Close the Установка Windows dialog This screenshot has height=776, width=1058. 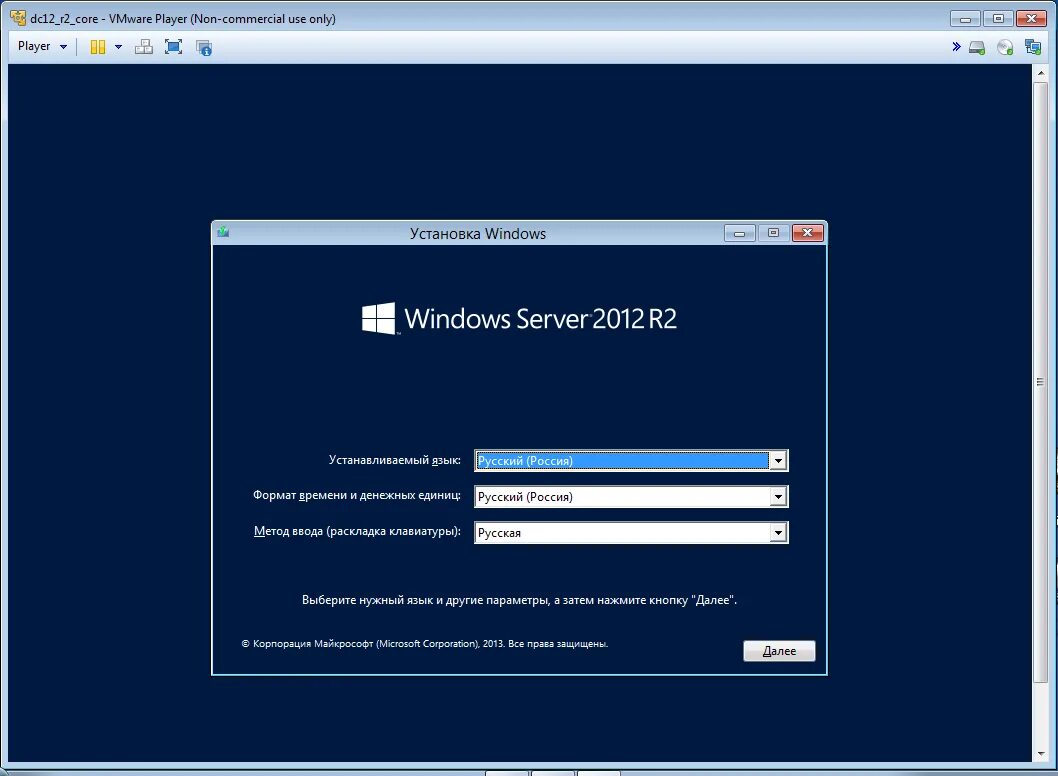pos(808,233)
